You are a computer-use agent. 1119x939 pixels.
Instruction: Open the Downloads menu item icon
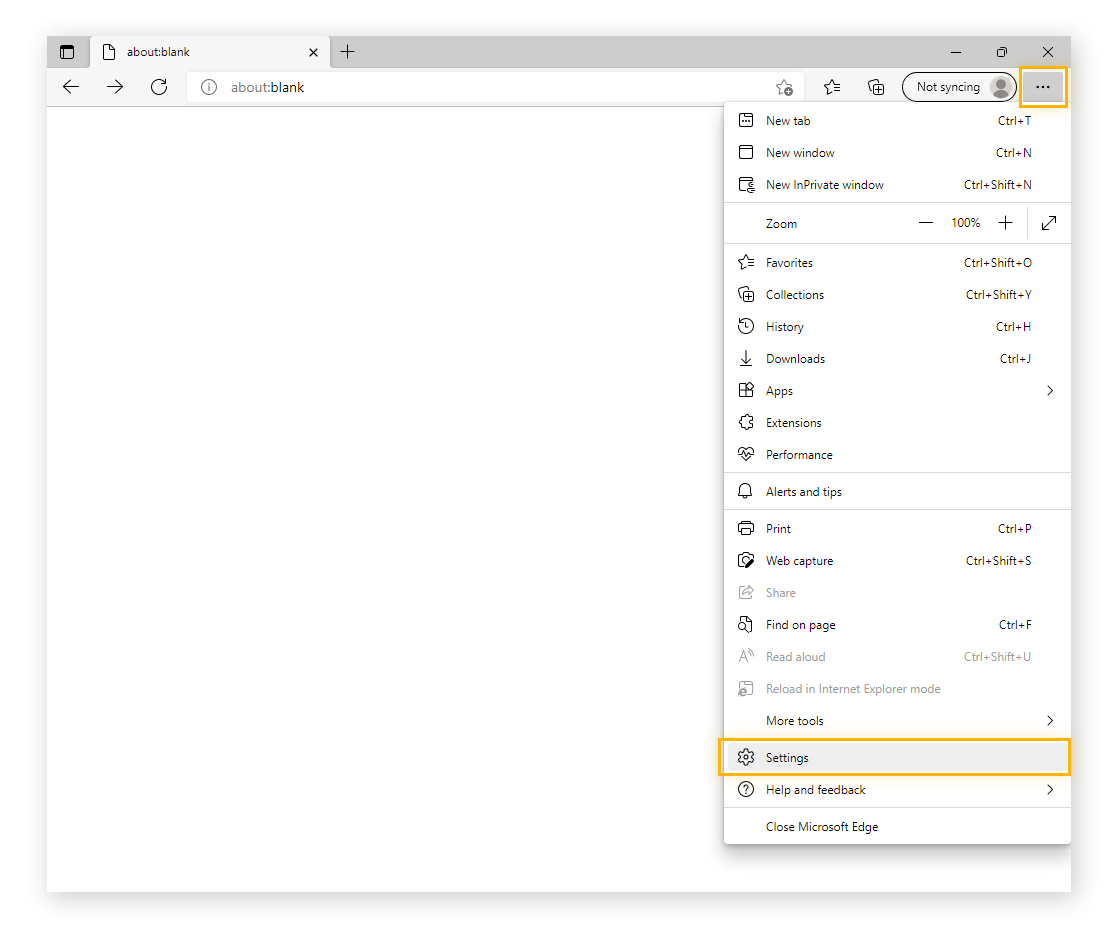point(746,358)
